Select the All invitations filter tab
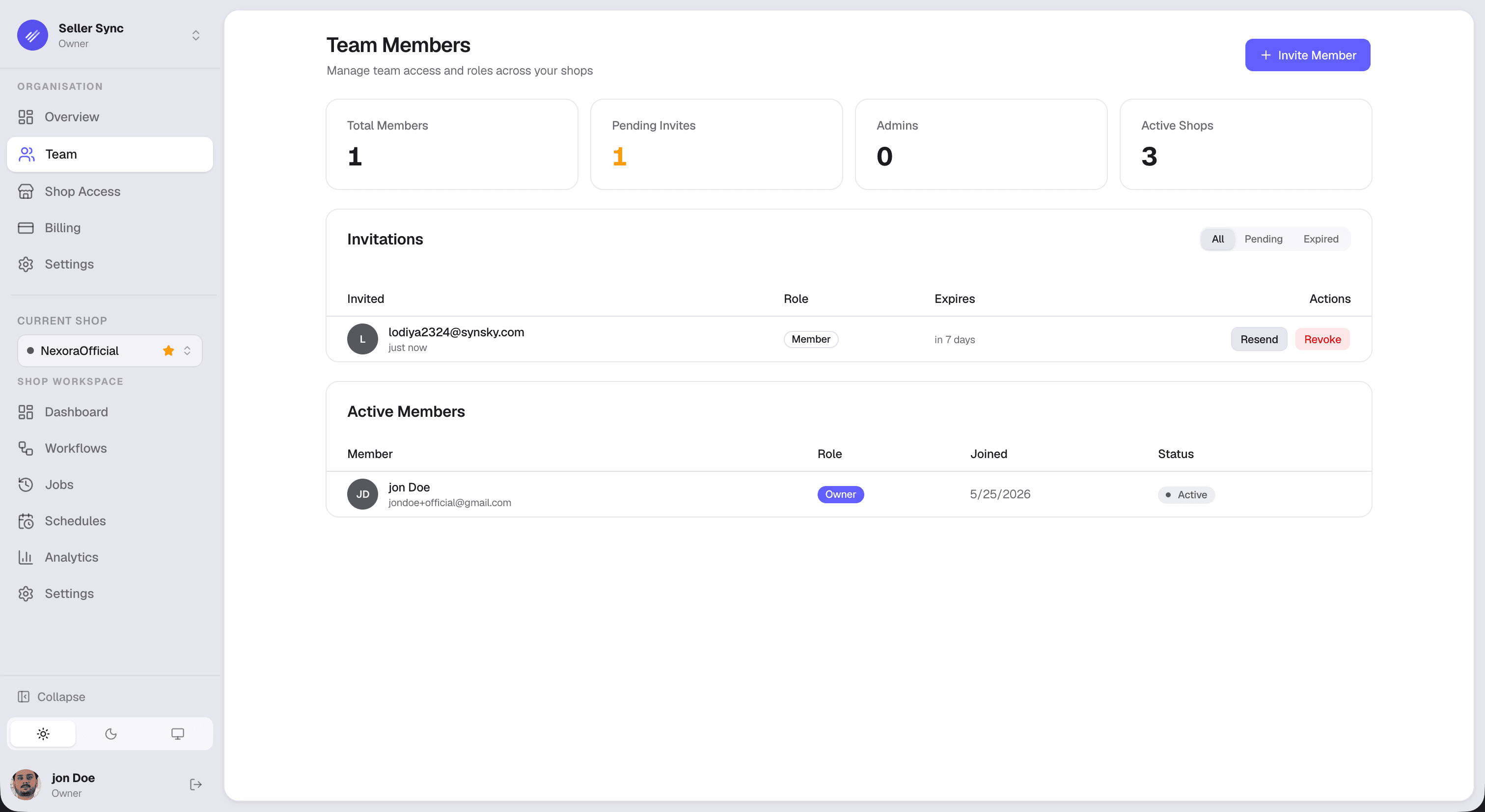Viewport: 1485px width, 812px height. pyautogui.click(x=1217, y=239)
